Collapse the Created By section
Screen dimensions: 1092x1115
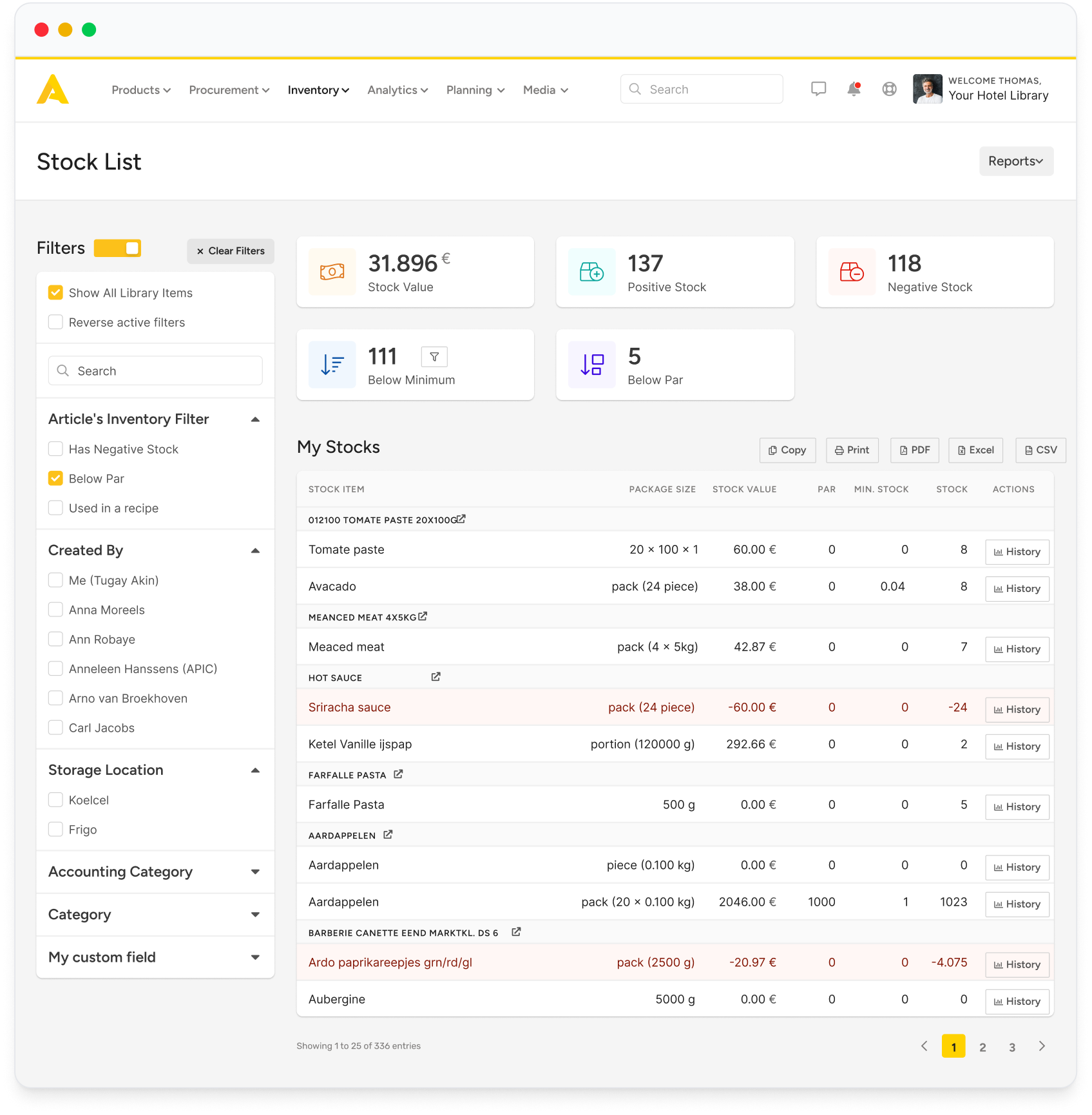pyautogui.click(x=255, y=551)
